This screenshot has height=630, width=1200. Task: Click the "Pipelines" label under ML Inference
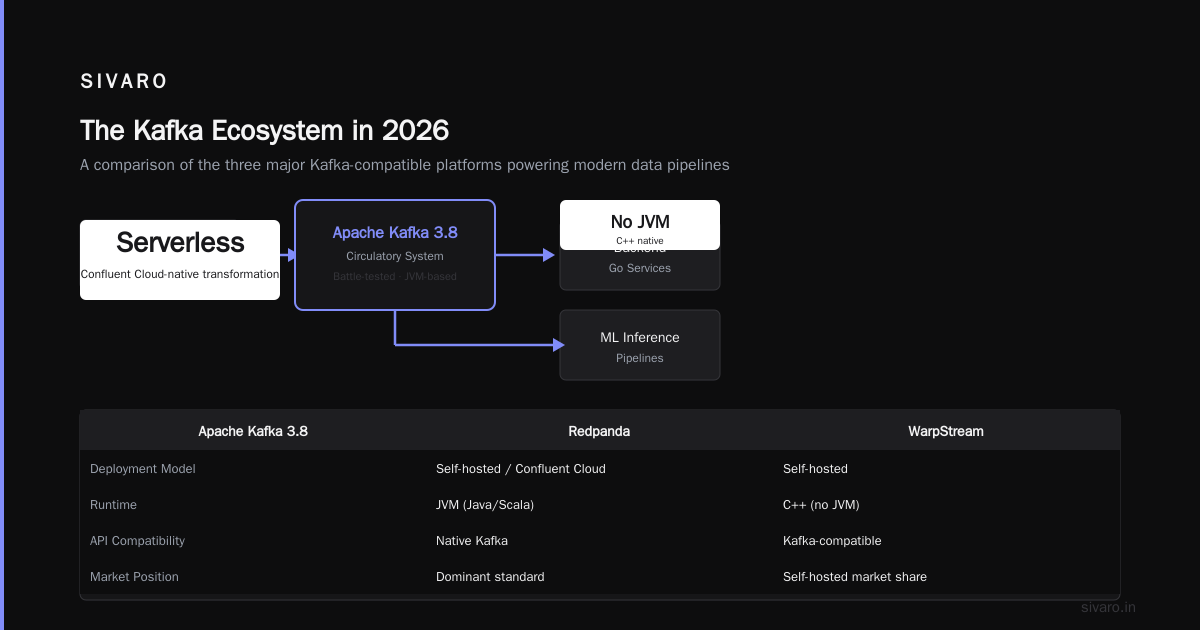pos(640,358)
